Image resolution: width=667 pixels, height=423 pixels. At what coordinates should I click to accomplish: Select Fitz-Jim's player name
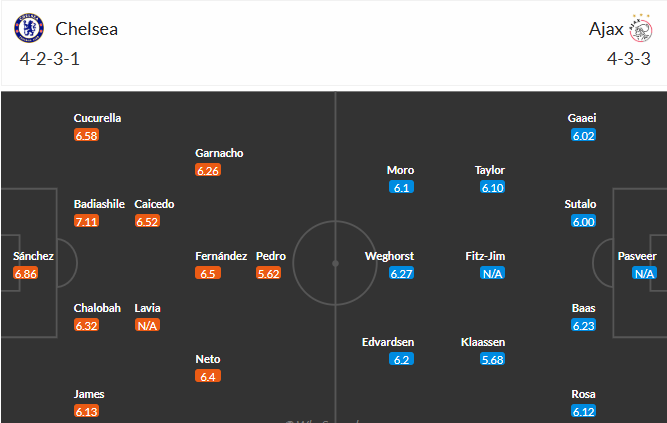click(x=485, y=256)
